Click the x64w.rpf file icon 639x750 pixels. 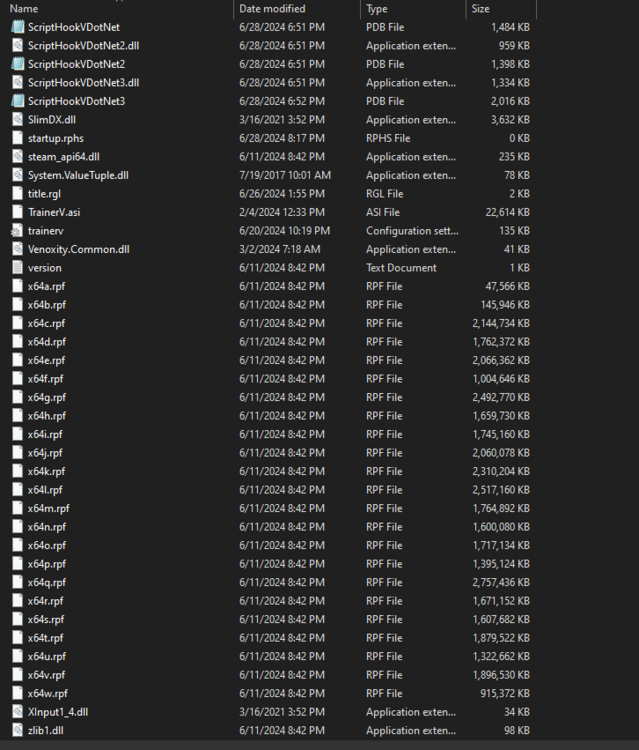point(18,694)
